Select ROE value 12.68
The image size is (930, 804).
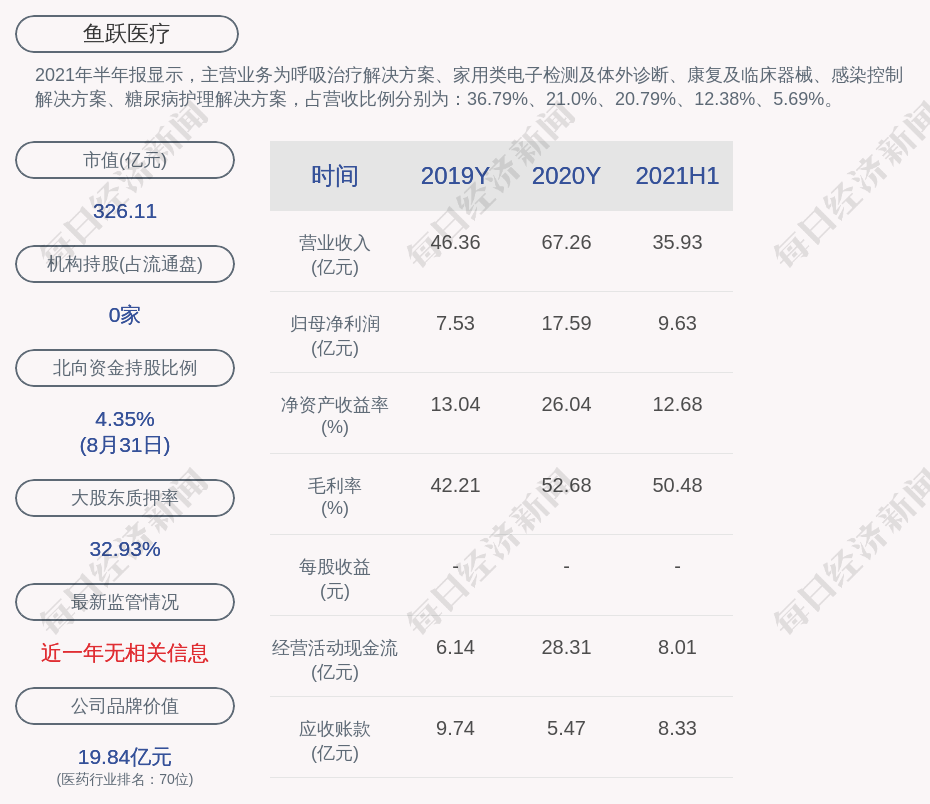677,404
